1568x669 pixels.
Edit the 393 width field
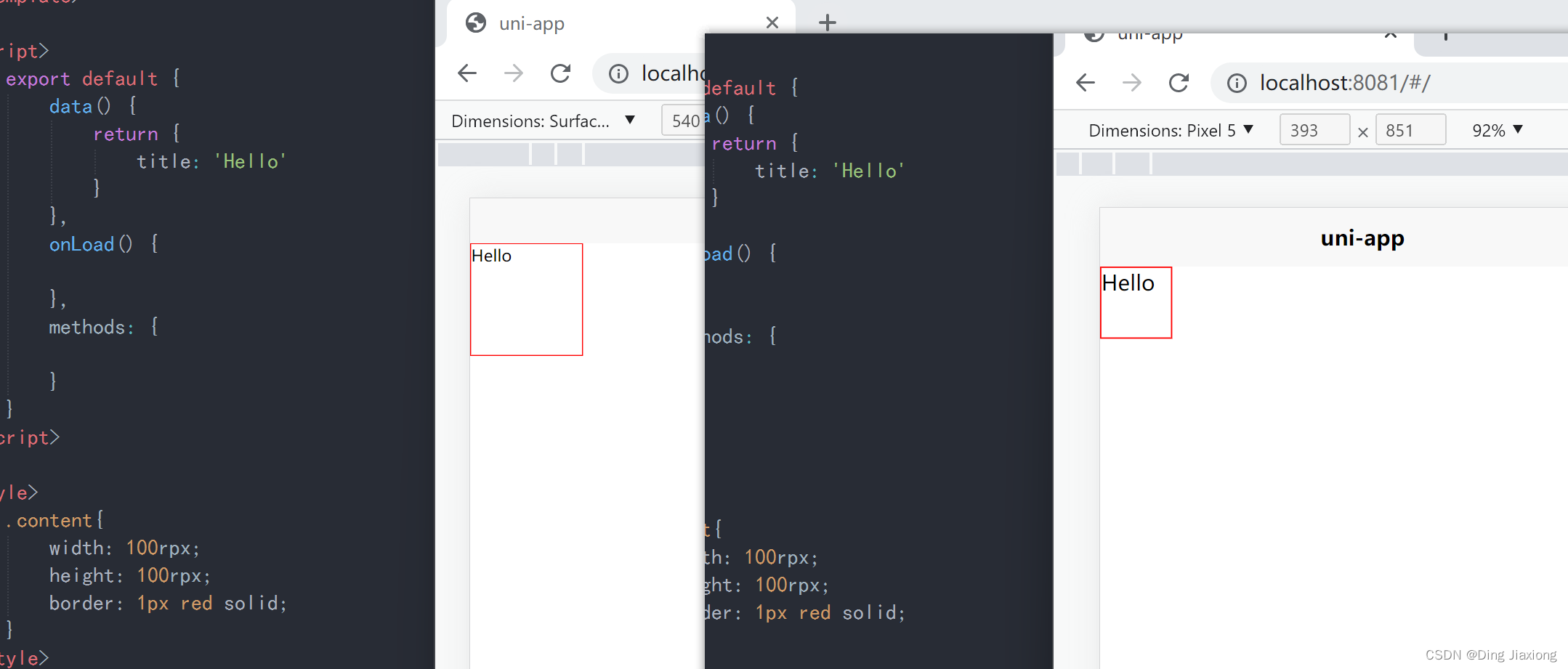1314,130
